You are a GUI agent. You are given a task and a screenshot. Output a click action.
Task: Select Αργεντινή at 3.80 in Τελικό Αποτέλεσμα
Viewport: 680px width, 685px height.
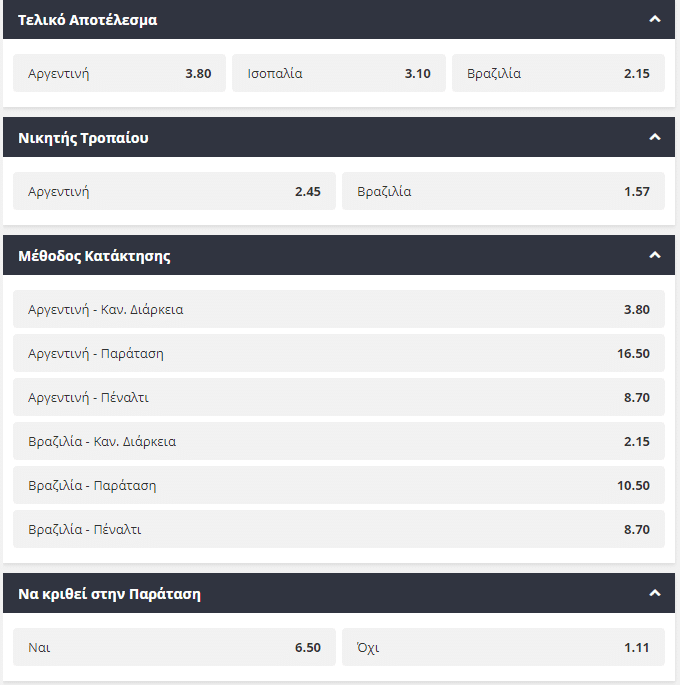119,73
